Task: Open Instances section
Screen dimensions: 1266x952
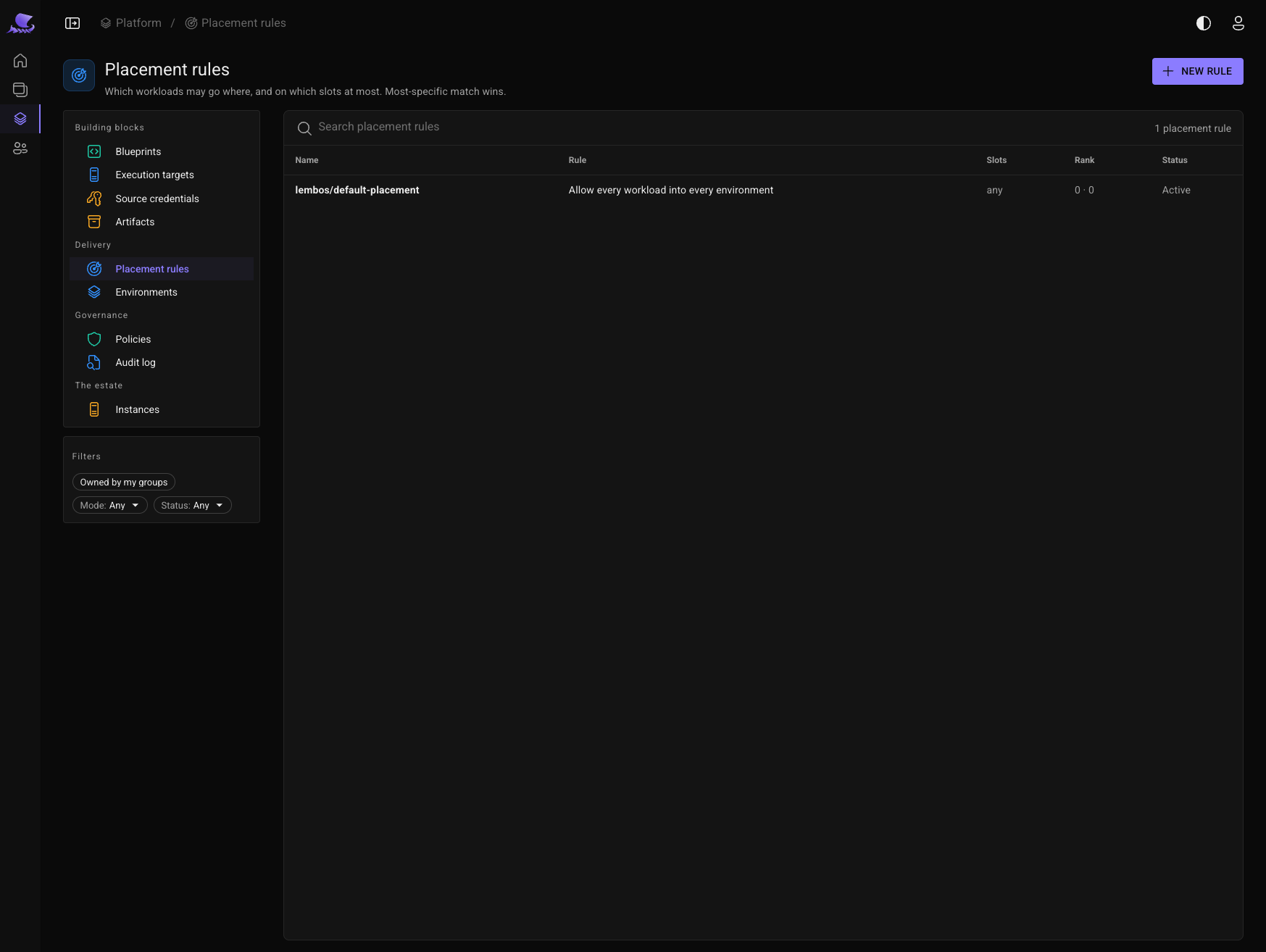Action: coord(162,409)
